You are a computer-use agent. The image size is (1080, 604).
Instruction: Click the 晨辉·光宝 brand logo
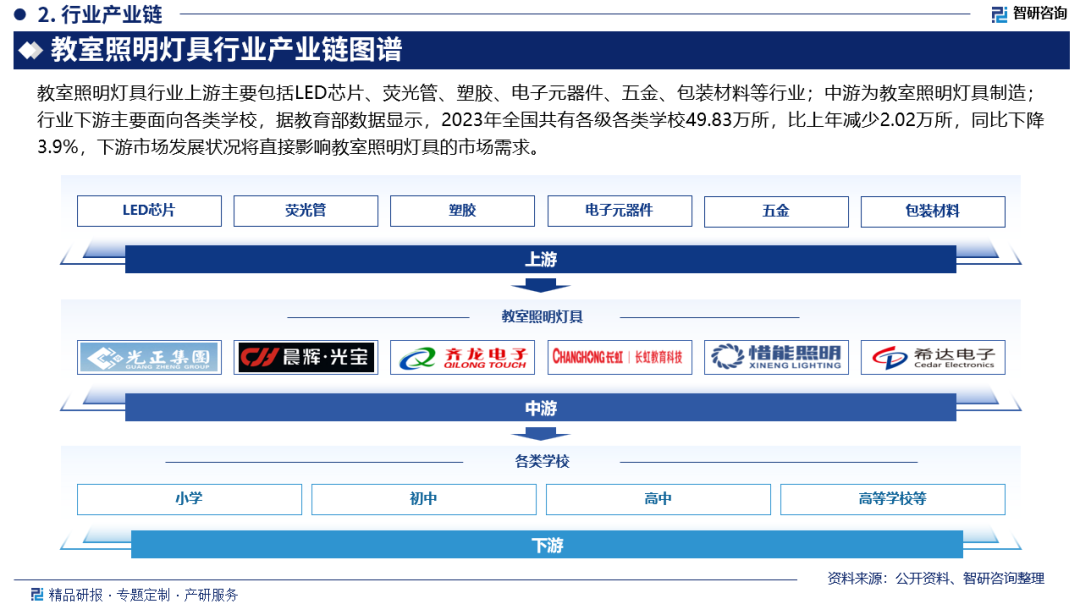pyautogui.click(x=305, y=357)
